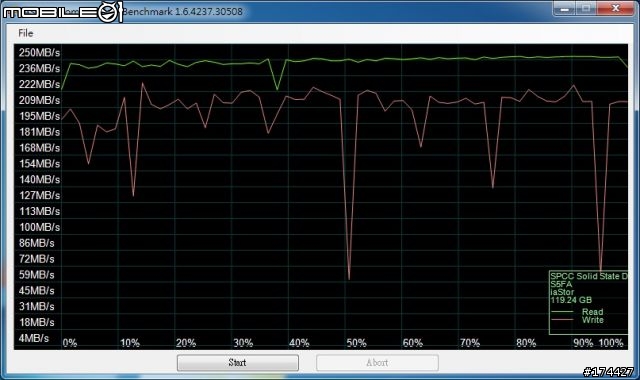Click the 72MB/s axis label
640x380 pixels.
36,259
